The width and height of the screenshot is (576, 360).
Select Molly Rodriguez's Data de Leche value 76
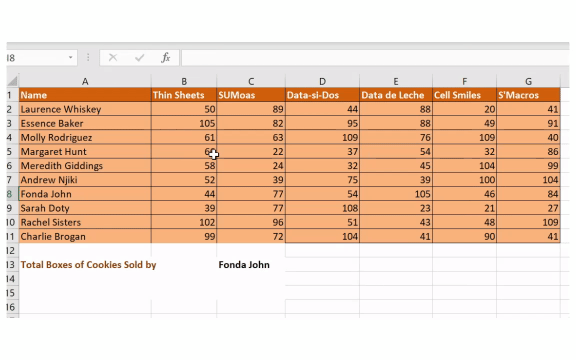[396, 137]
